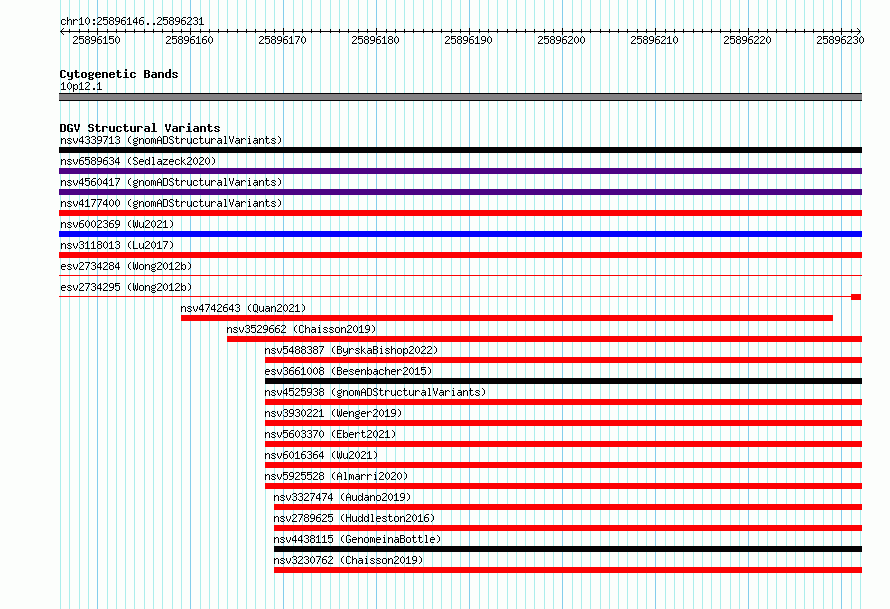The height and width of the screenshot is (609, 890).
Task: Select the black bar under nsv4339713
Action: click(460, 150)
